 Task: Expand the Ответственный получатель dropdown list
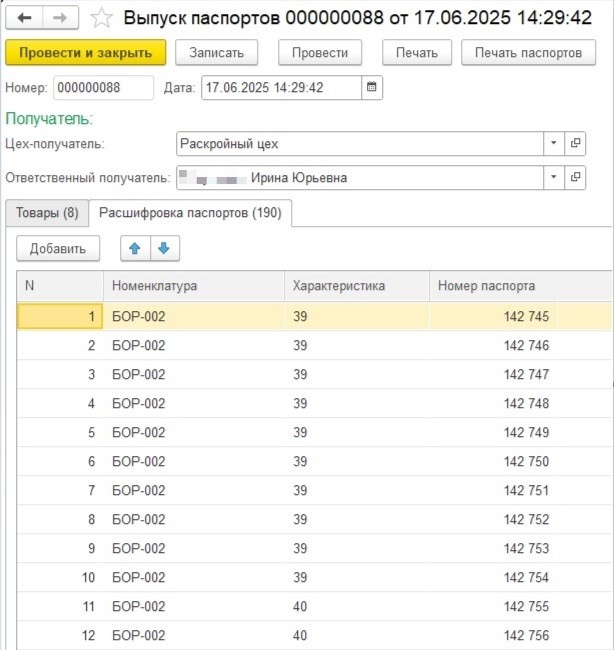[554, 178]
